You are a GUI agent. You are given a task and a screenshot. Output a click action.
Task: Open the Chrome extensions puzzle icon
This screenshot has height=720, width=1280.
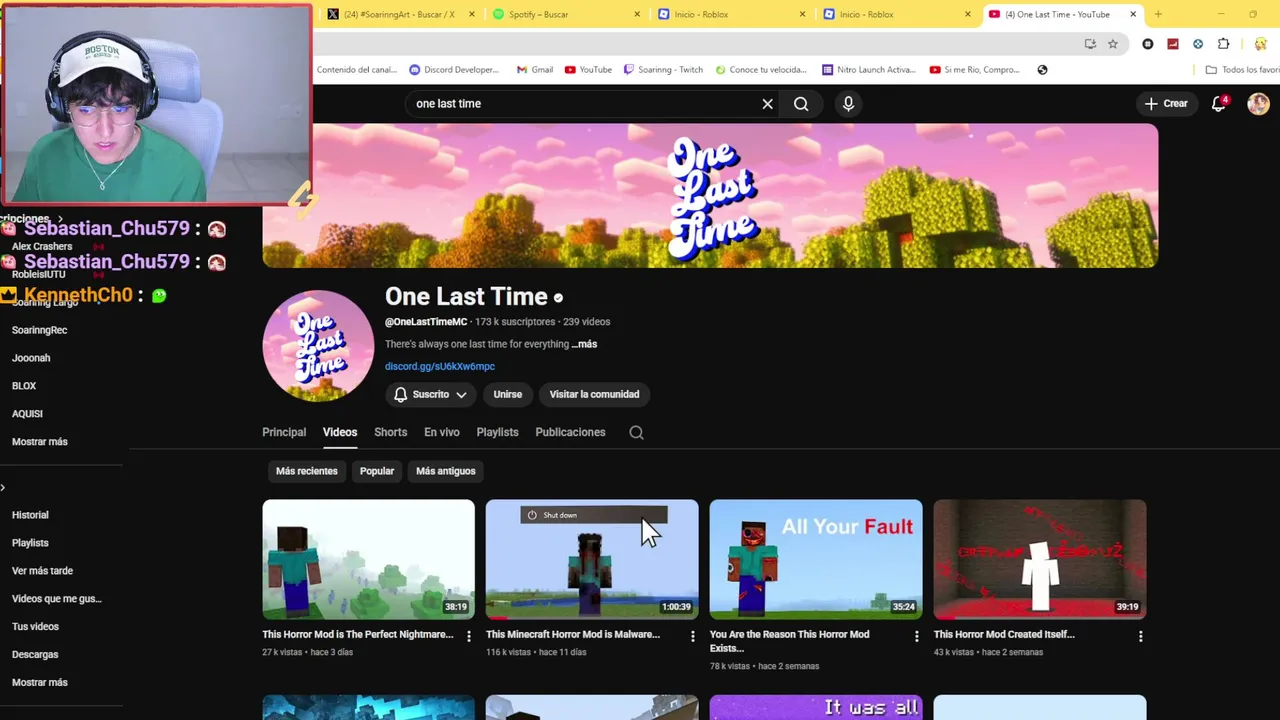1223,44
